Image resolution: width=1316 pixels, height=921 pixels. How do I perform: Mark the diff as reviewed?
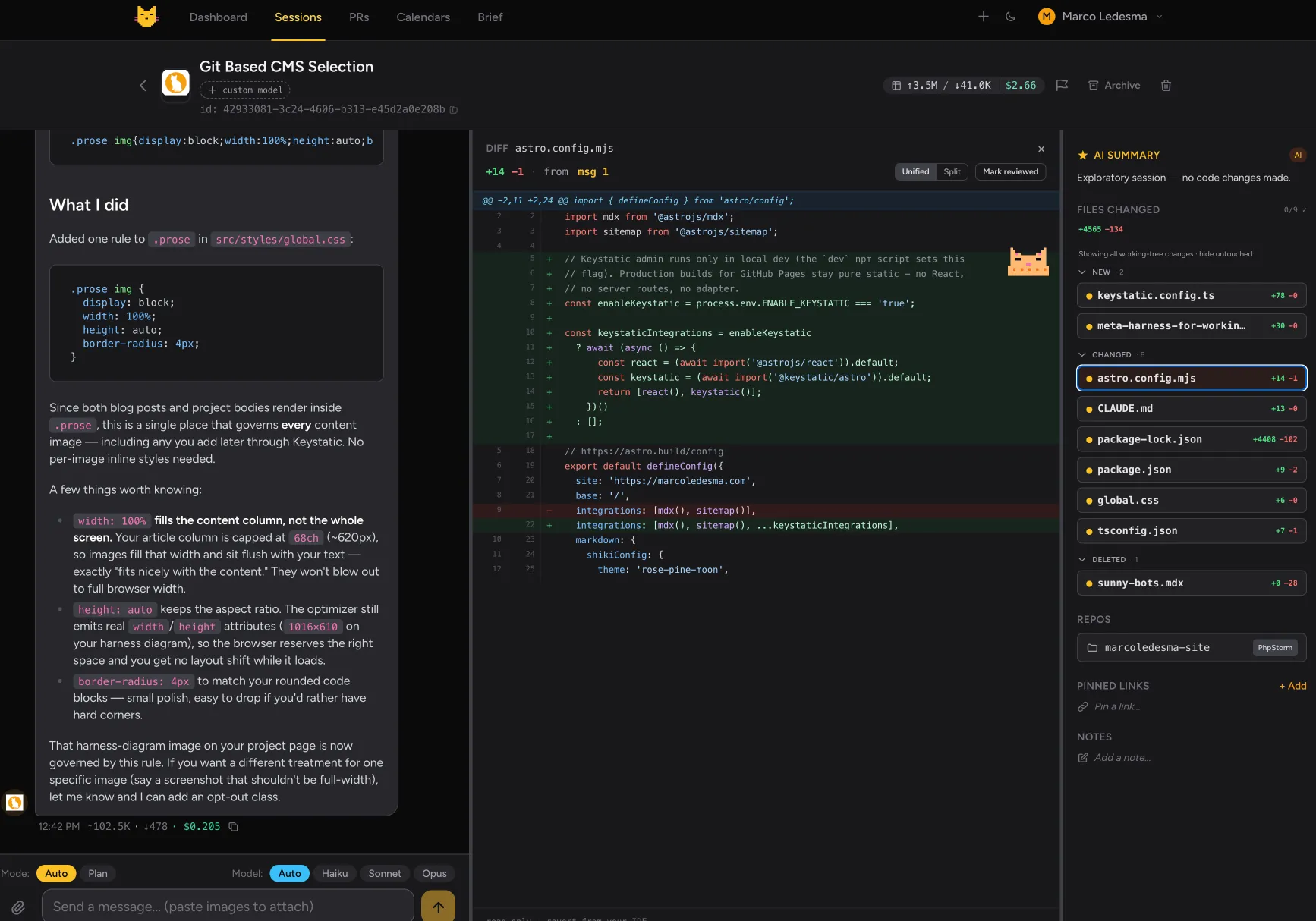pyautogui.click(x=1010, y=172)
